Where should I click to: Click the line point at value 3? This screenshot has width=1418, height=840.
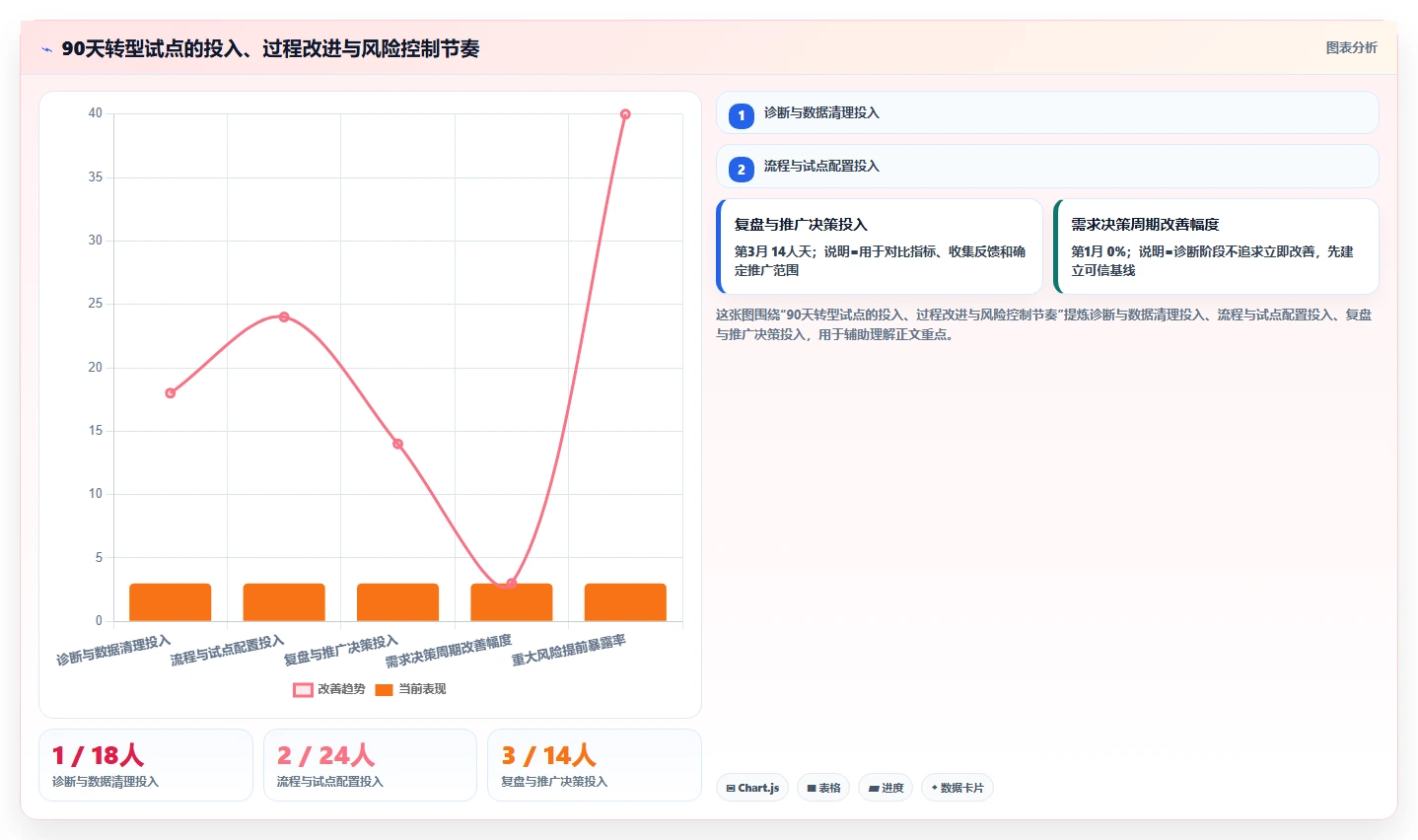(x=512, y=584)
